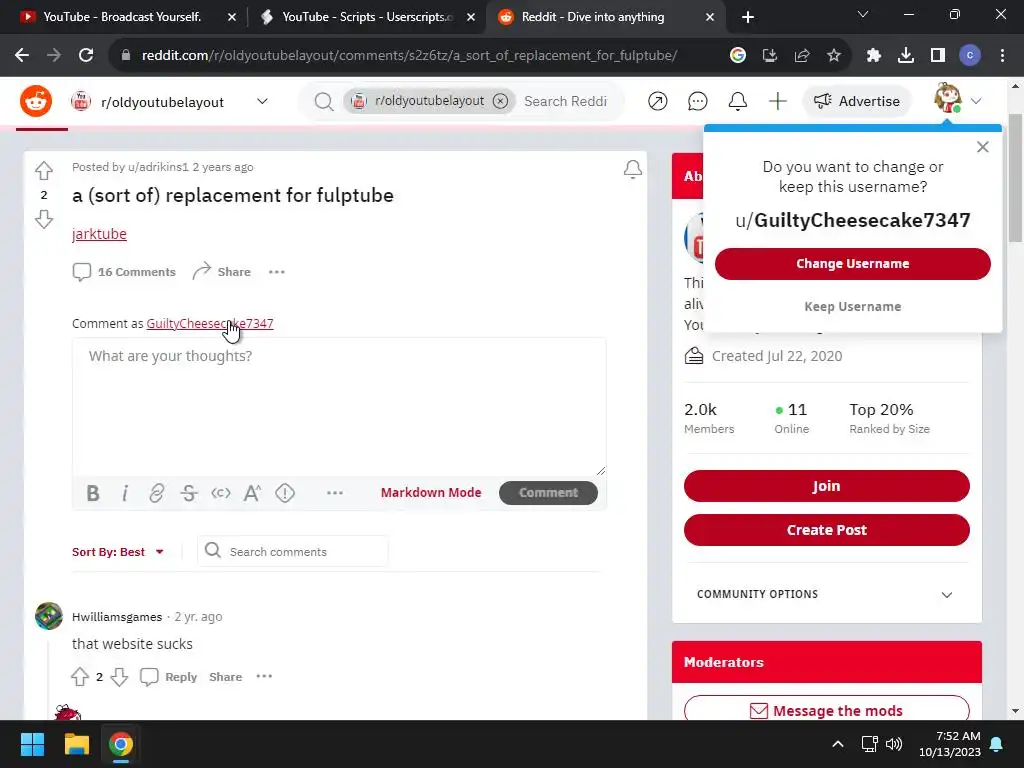Viewport: 1024px width, 768px height.
Task: Insert a link in comment editor
Action: (157, 493)
